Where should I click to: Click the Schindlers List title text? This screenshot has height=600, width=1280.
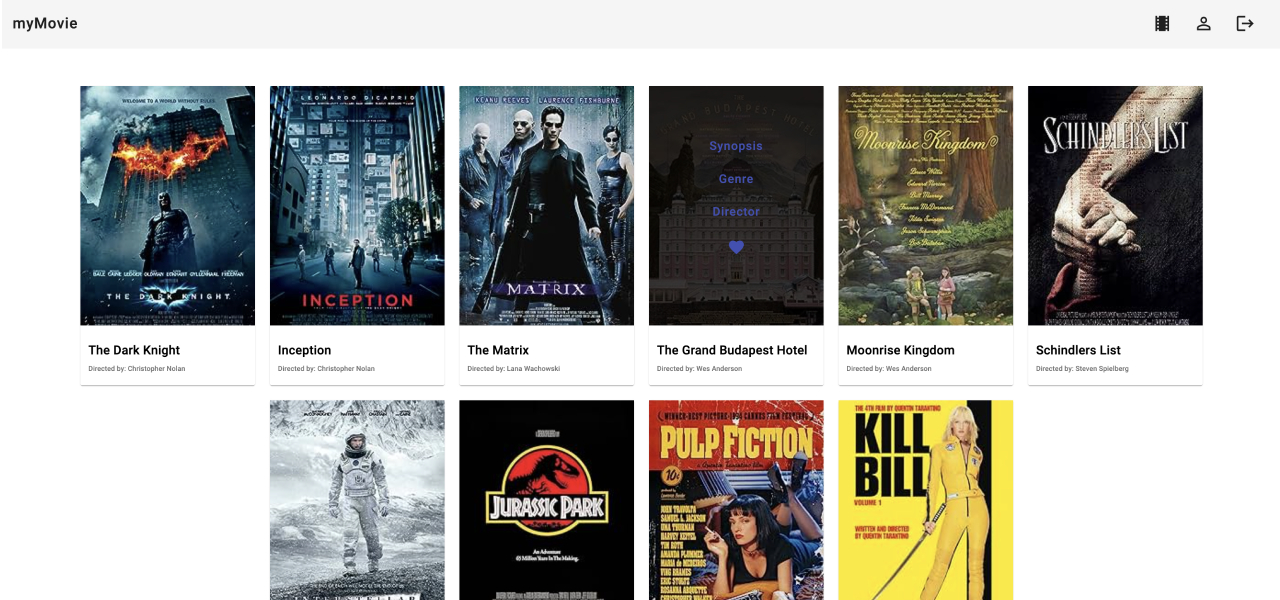point(1078,350)
